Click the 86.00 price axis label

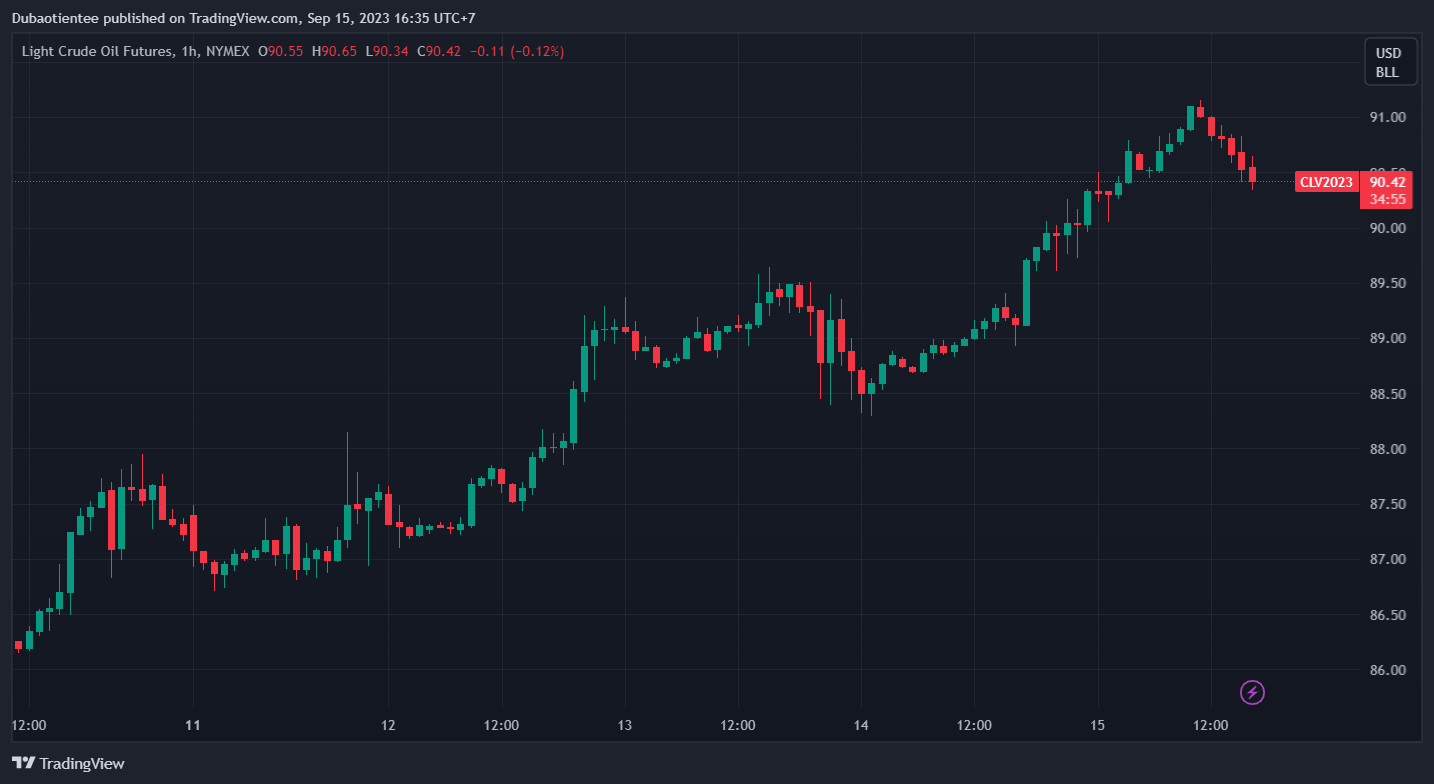tap(1388, 670)
